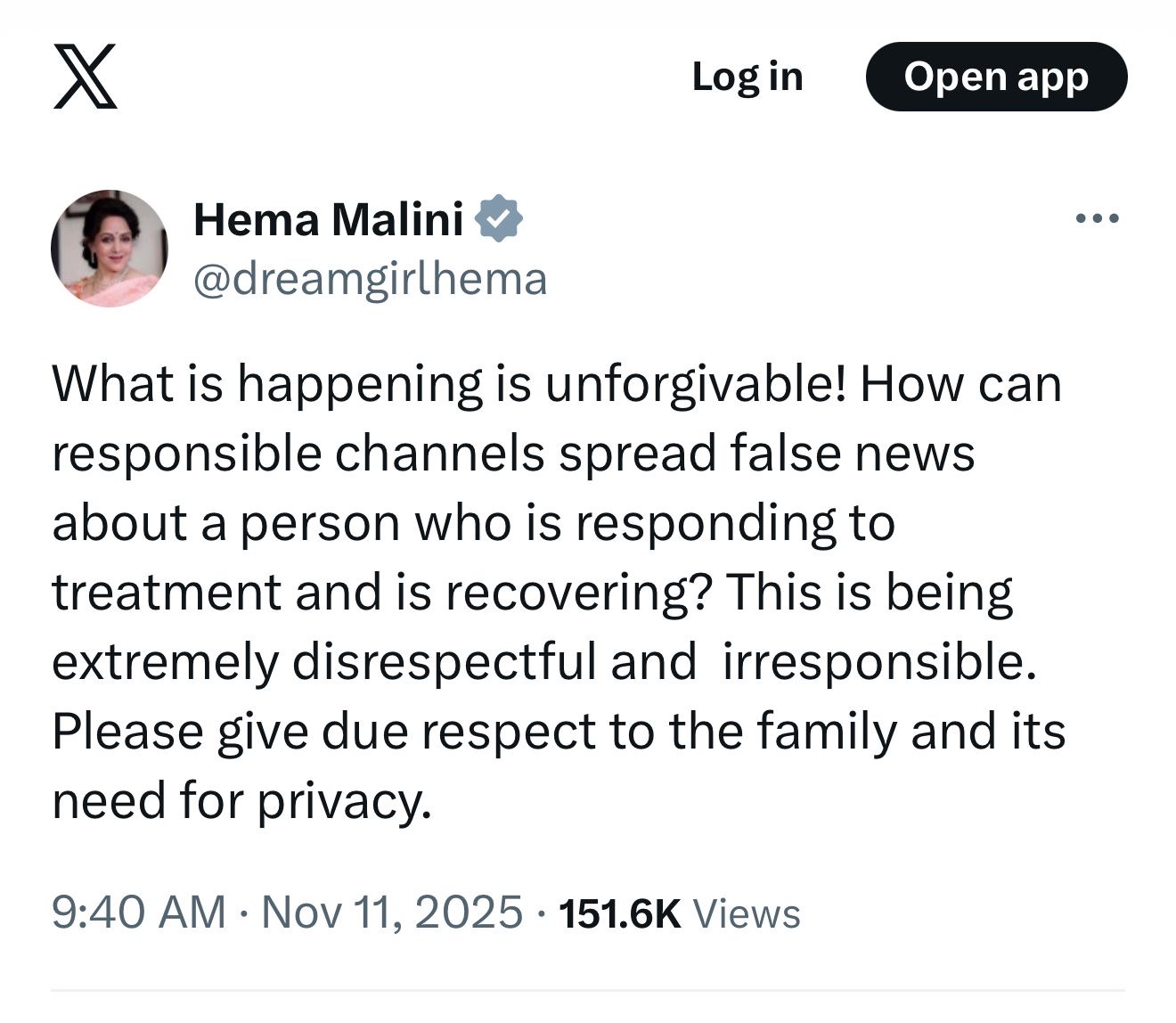Click the Log in link
The image size is (1176, 1023).
point(747,77)
